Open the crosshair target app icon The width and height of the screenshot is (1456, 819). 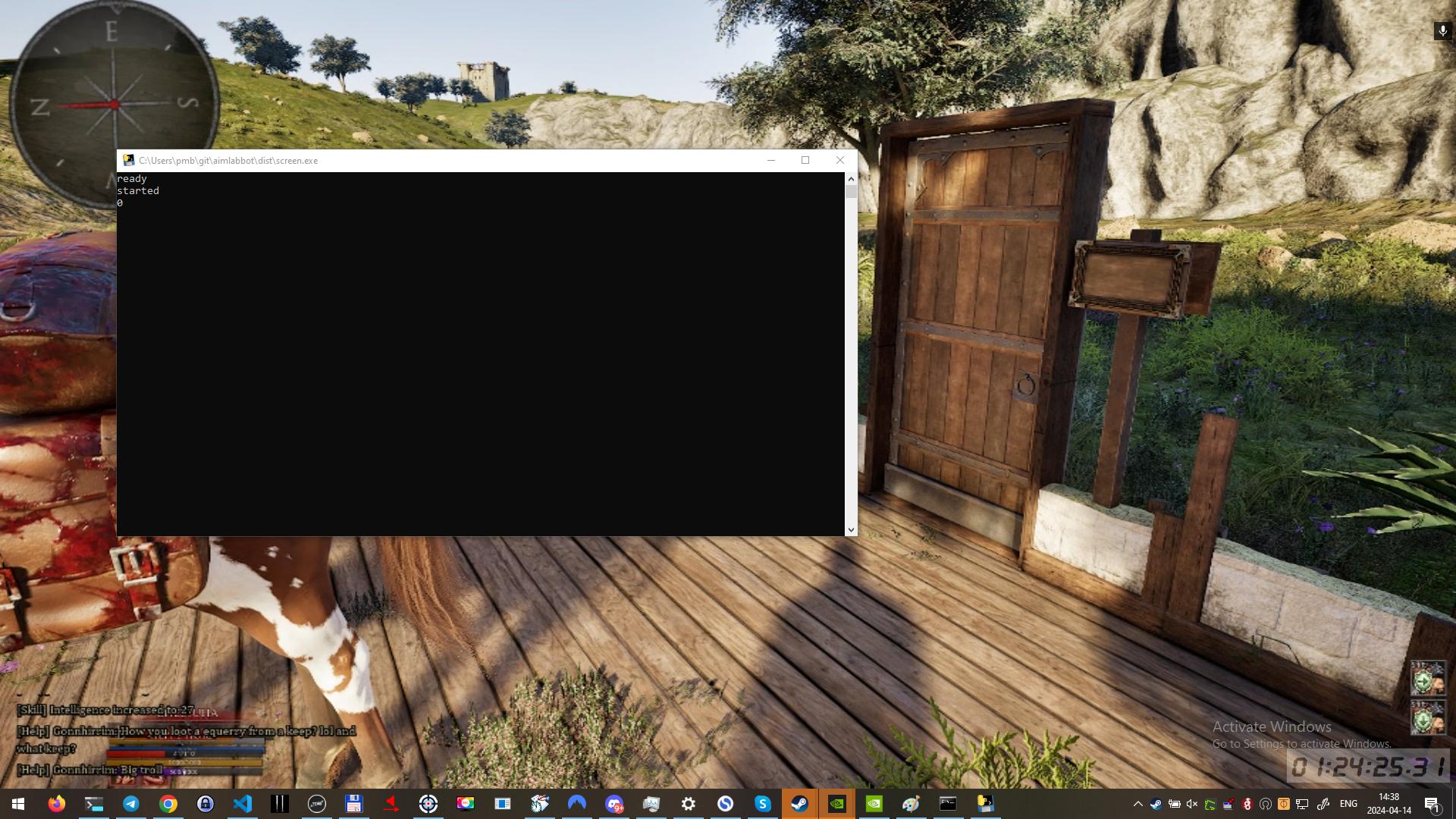pos(428,804)
